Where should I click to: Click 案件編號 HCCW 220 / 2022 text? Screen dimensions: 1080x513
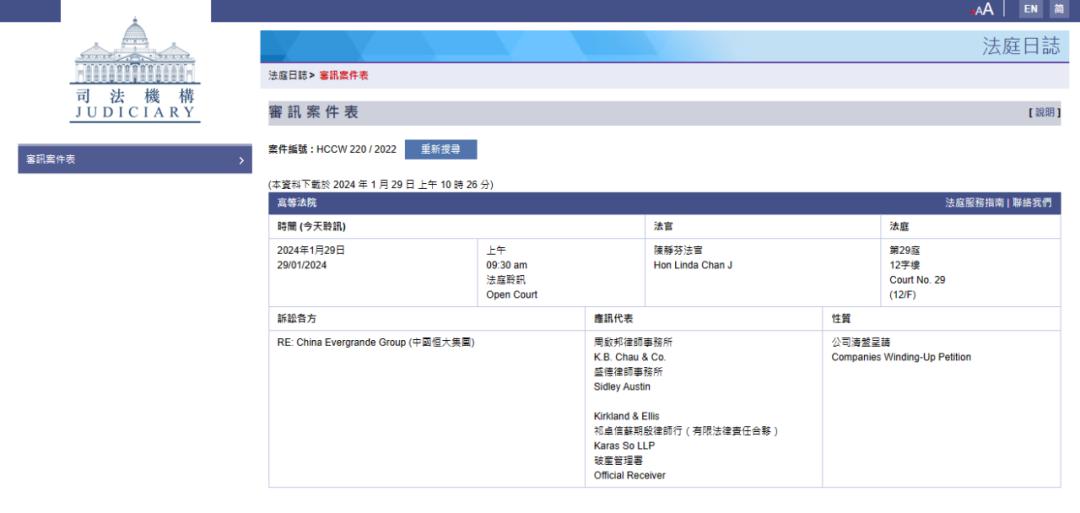(333, 149)
